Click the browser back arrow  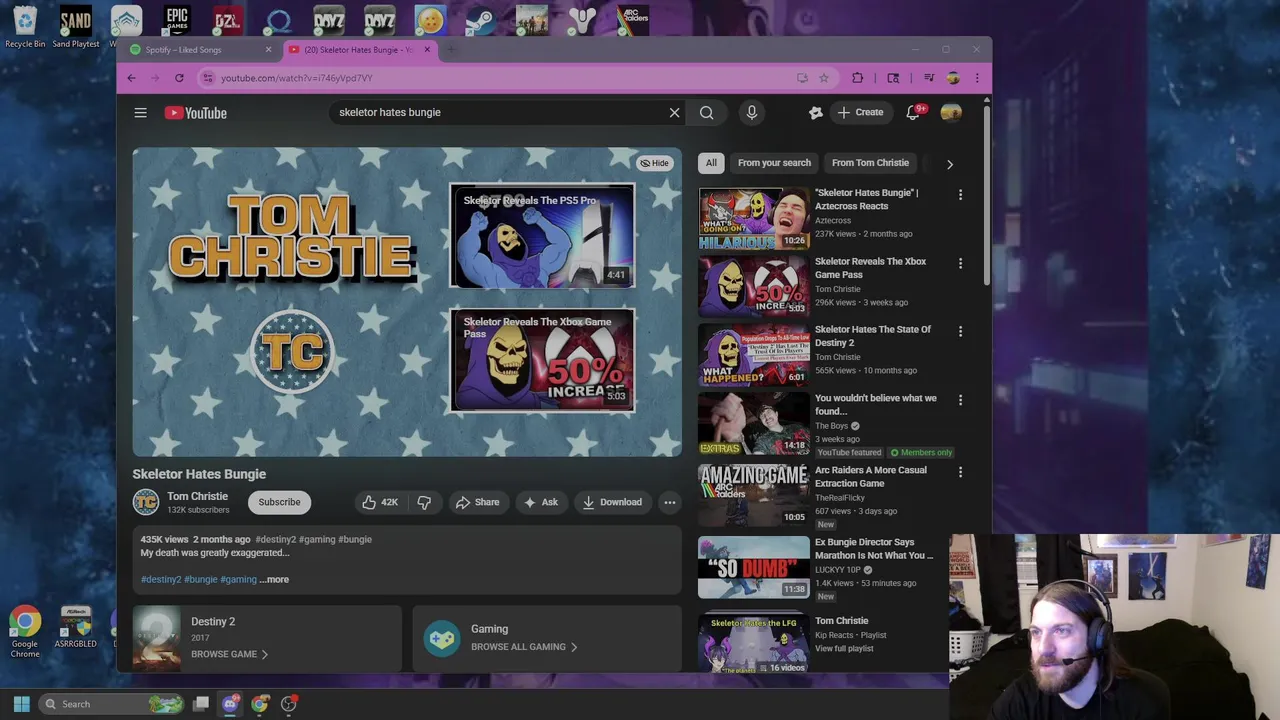tap(131, 78)
